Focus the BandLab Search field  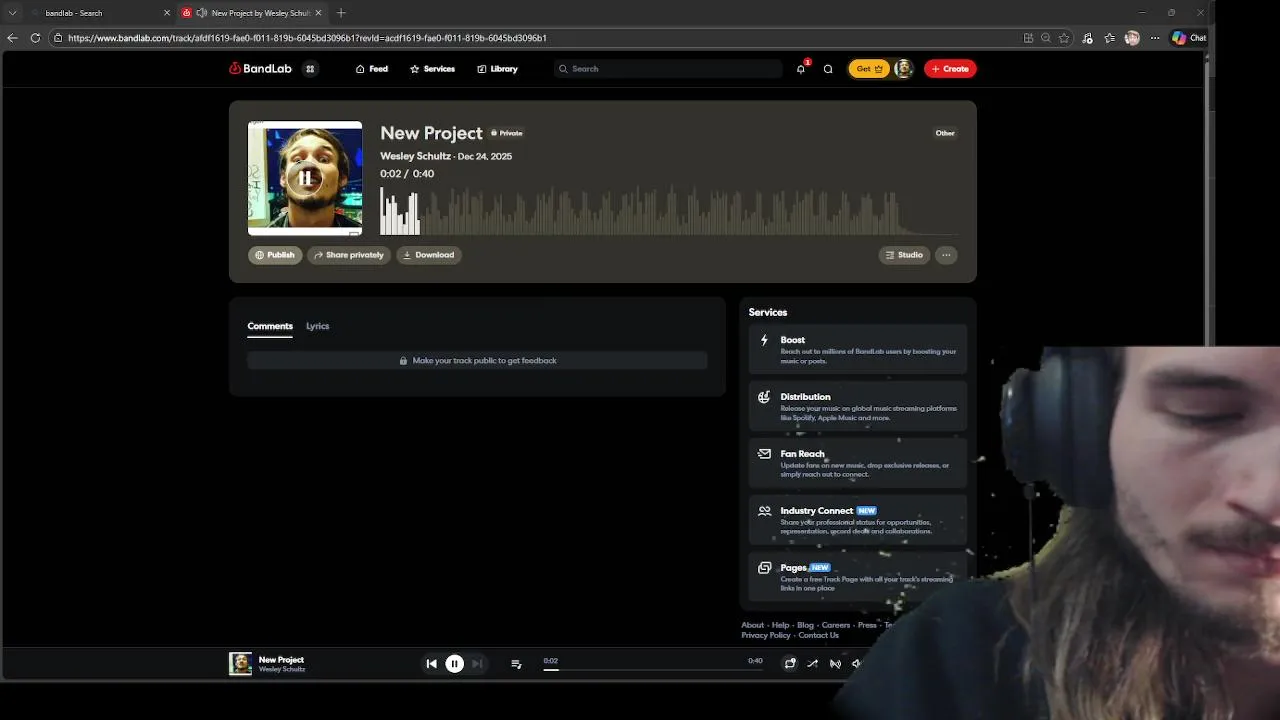coord(668,69)
